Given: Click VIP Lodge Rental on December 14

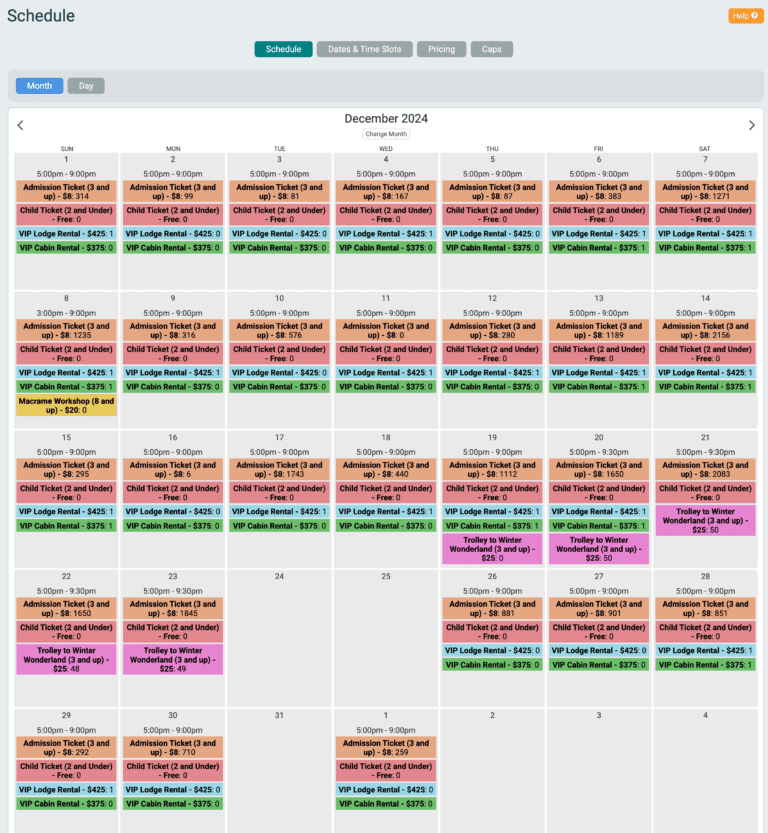Looking at the screenshot, I should pos(705,372).
